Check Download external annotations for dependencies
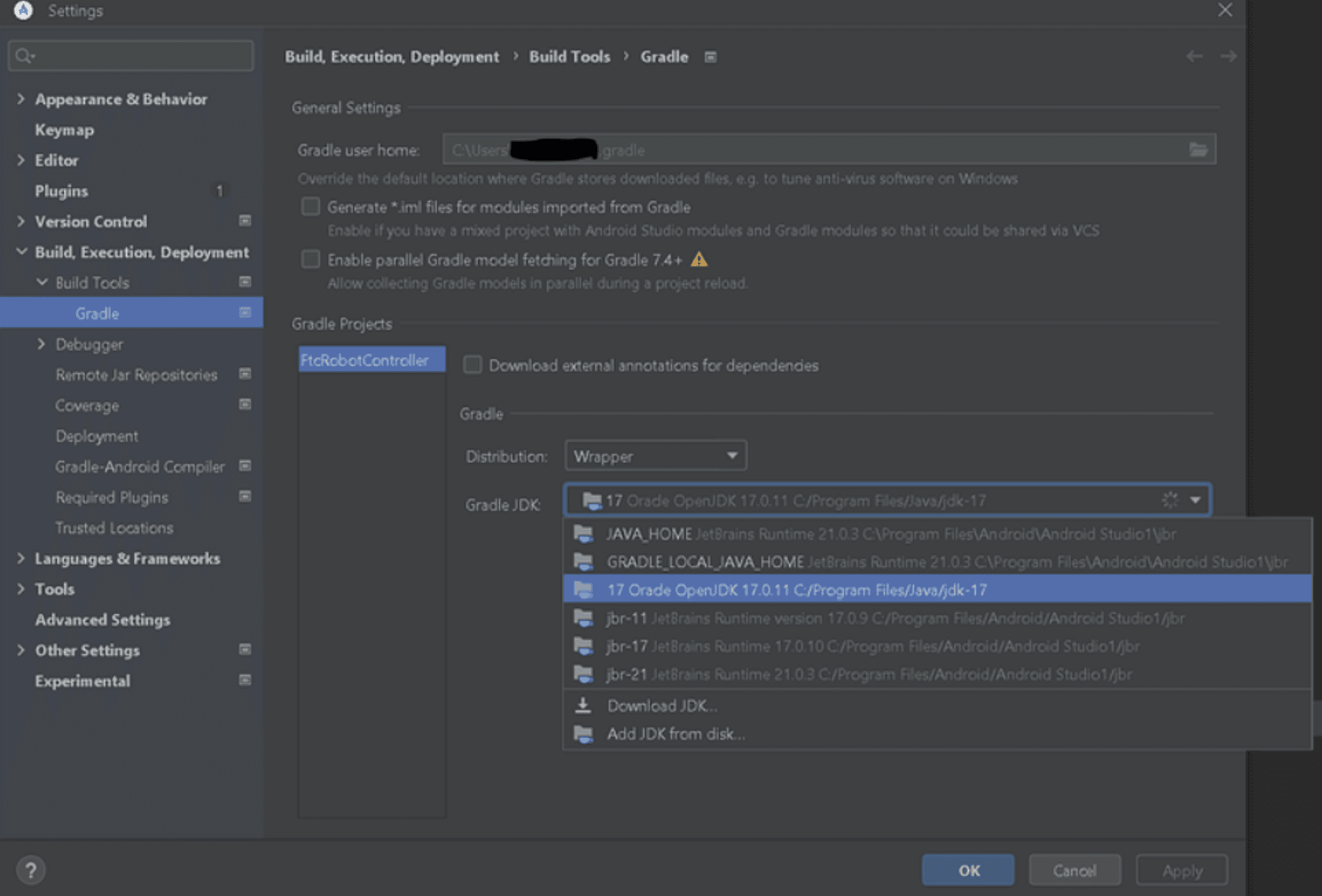The height and width of the screenshot is (896, 1322). [473, 365]
